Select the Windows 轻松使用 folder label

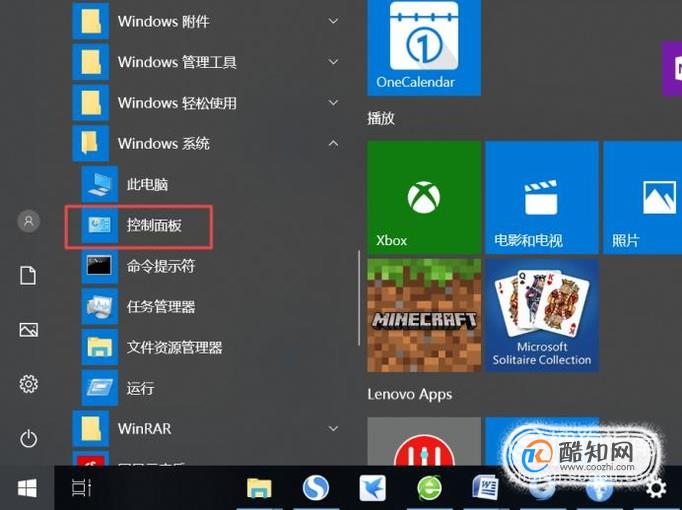[x=177, y=103]
